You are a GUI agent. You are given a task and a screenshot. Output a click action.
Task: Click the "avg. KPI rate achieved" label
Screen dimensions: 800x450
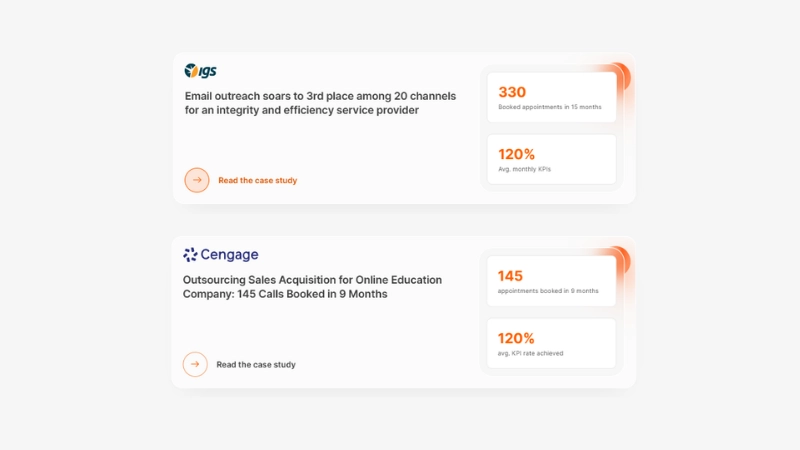click(x=530, y=353)
